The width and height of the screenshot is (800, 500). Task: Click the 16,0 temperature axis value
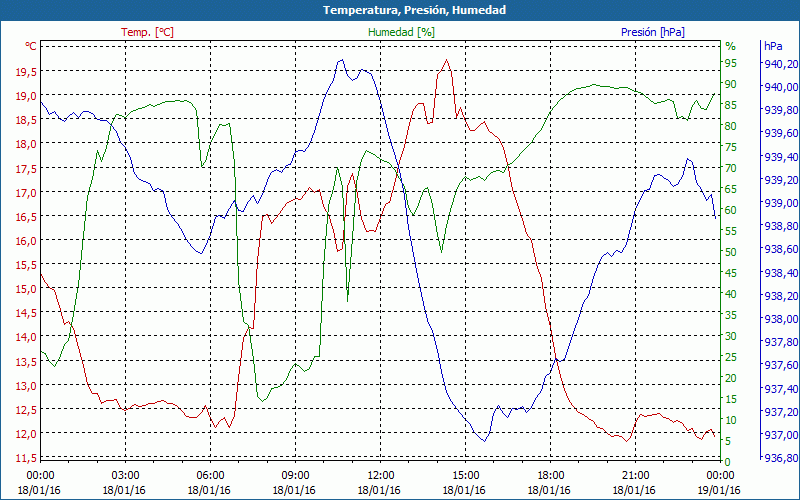(x=26, y=241)
